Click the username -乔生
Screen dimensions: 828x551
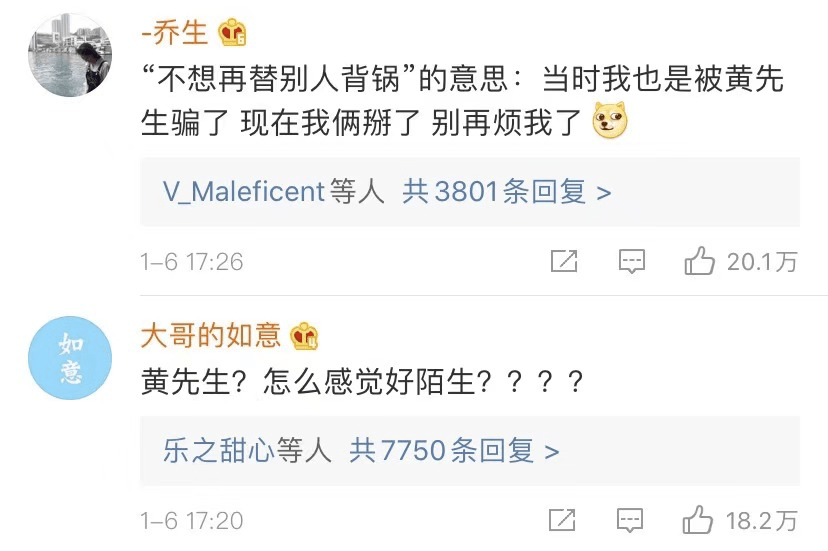pos(174,33)
